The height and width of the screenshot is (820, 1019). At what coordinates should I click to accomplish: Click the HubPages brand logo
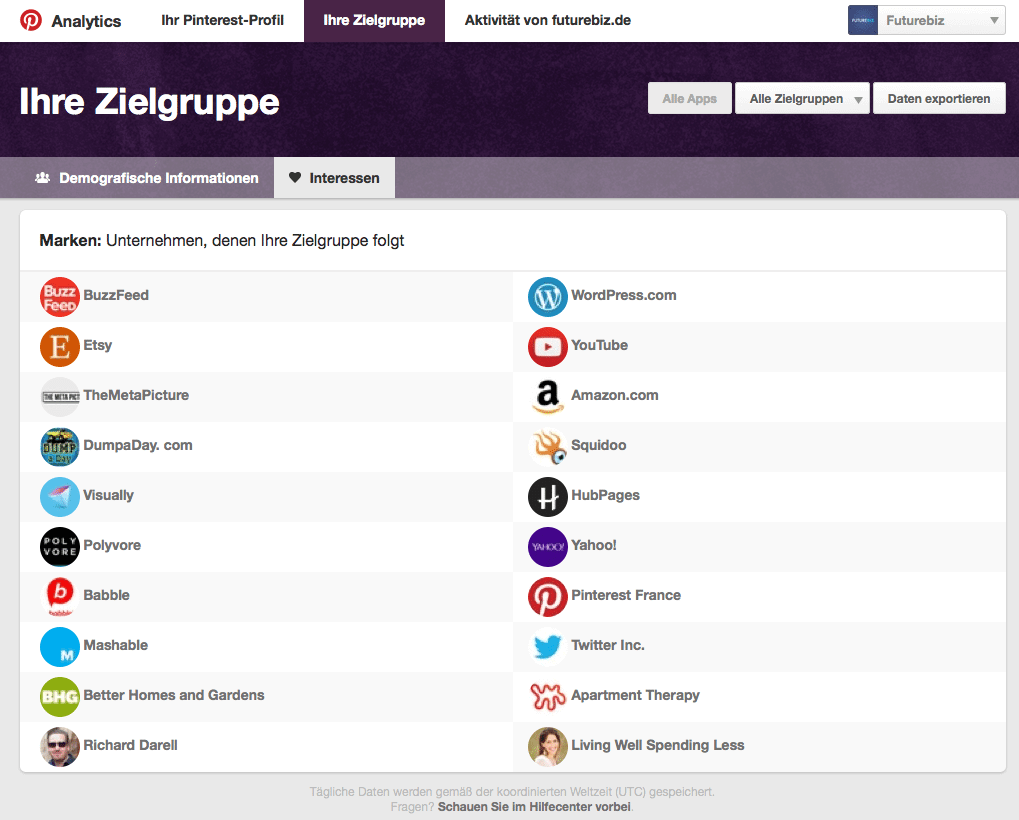point(548,497)
